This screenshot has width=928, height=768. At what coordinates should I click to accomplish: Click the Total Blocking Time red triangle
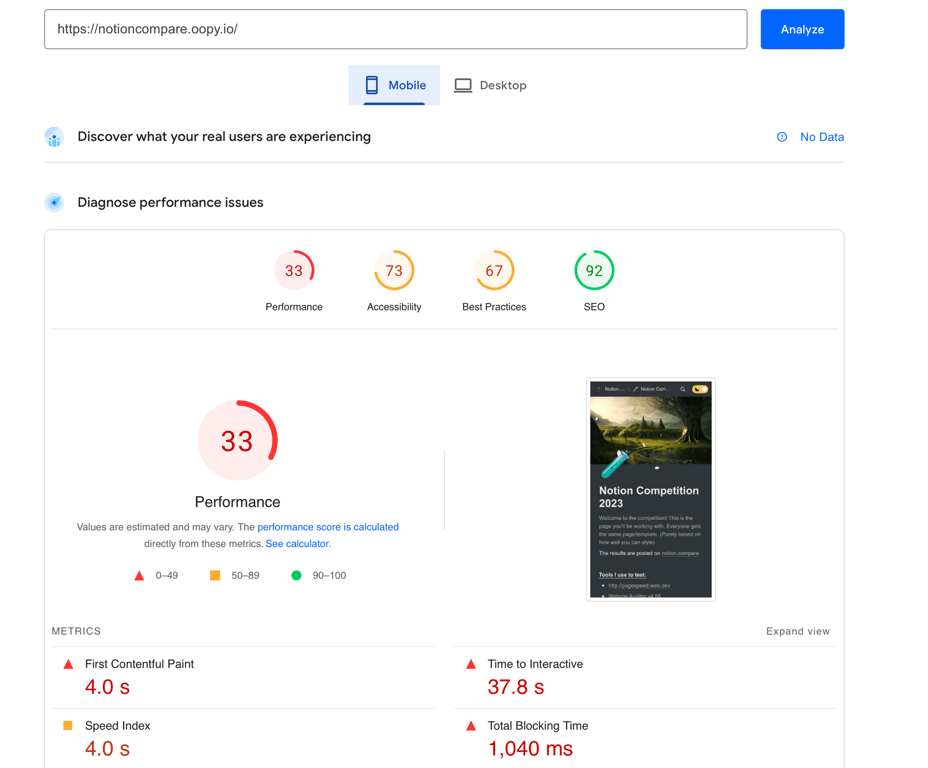coord(471,725)
